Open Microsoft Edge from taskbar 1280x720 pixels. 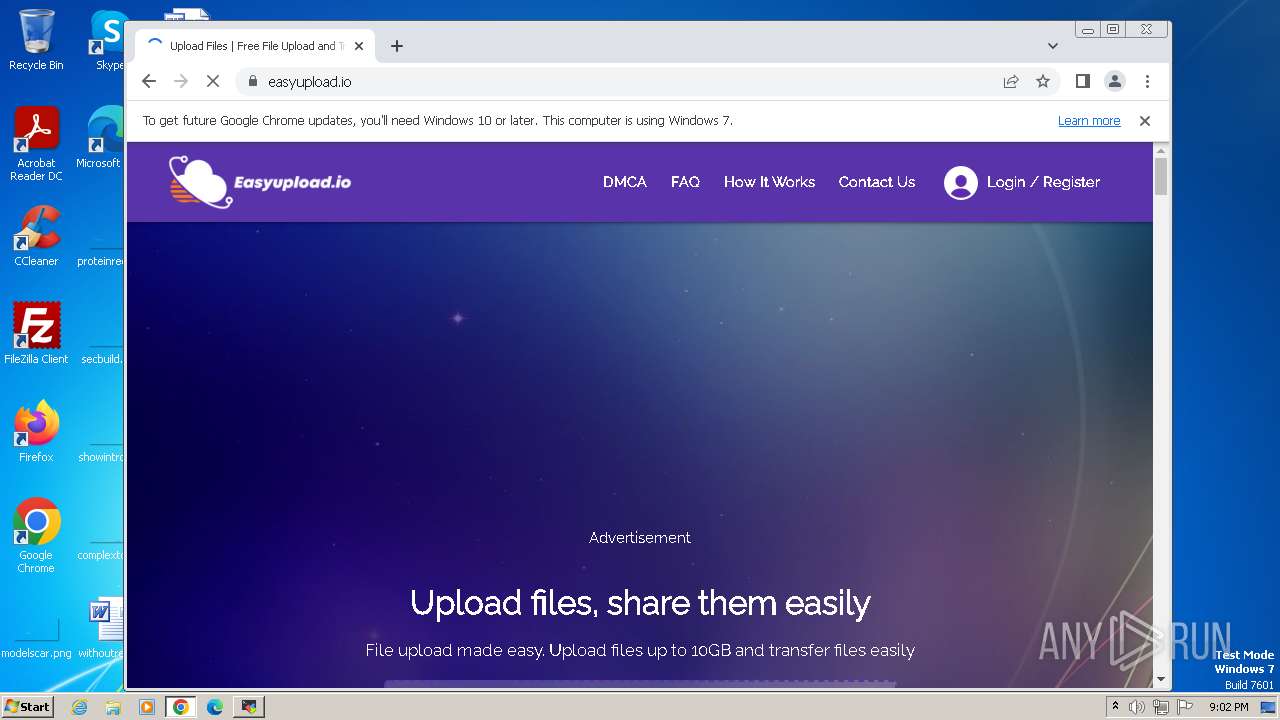215,707
